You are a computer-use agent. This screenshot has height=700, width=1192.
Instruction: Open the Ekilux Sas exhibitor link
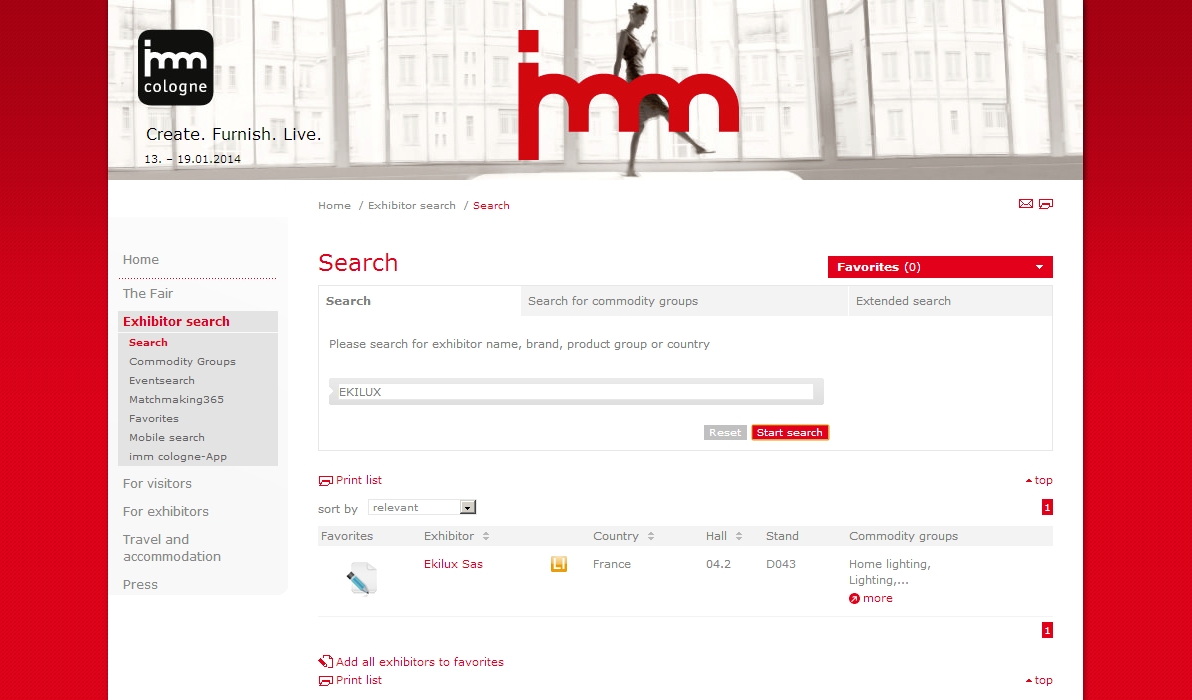pos(453,564)
